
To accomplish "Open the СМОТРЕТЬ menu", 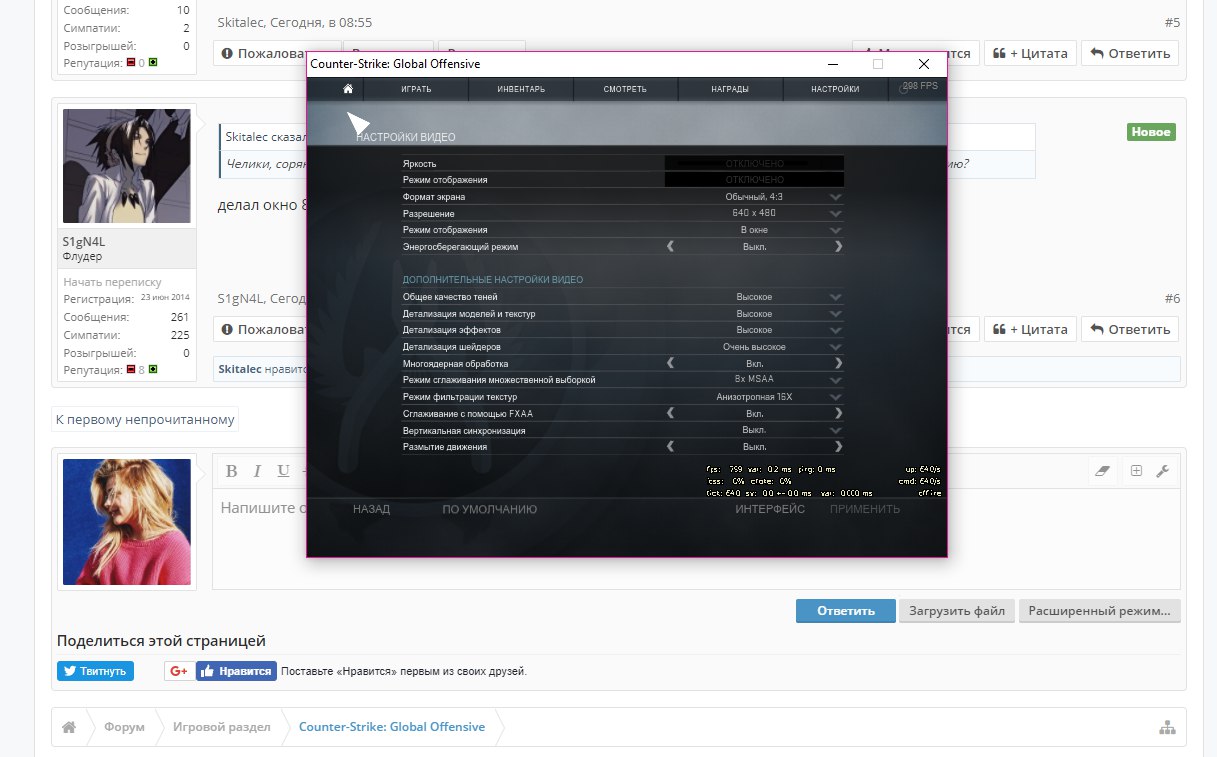I will point(626,89).
